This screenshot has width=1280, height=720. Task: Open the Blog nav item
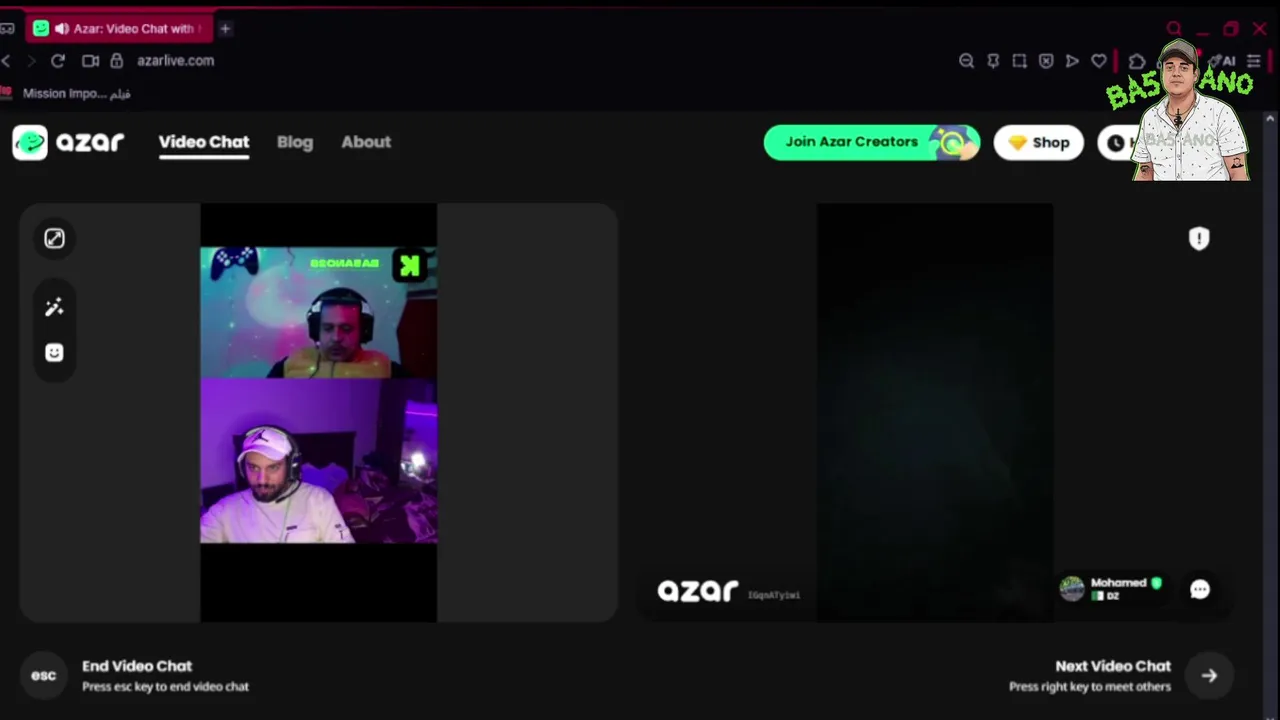click(295, 142)
